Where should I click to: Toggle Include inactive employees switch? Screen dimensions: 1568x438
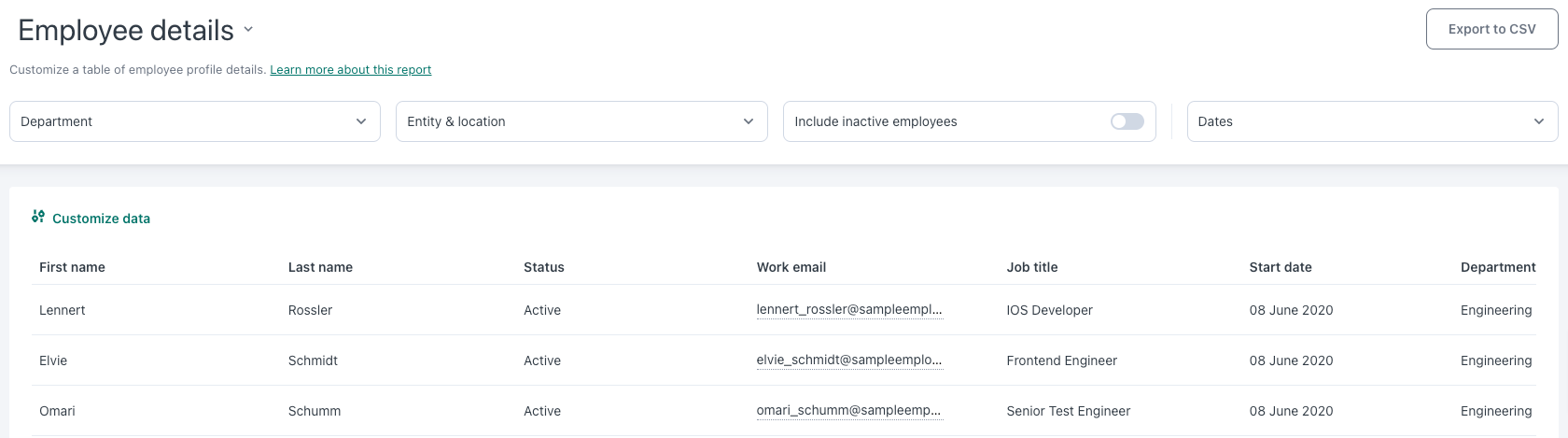point(1127,121)
